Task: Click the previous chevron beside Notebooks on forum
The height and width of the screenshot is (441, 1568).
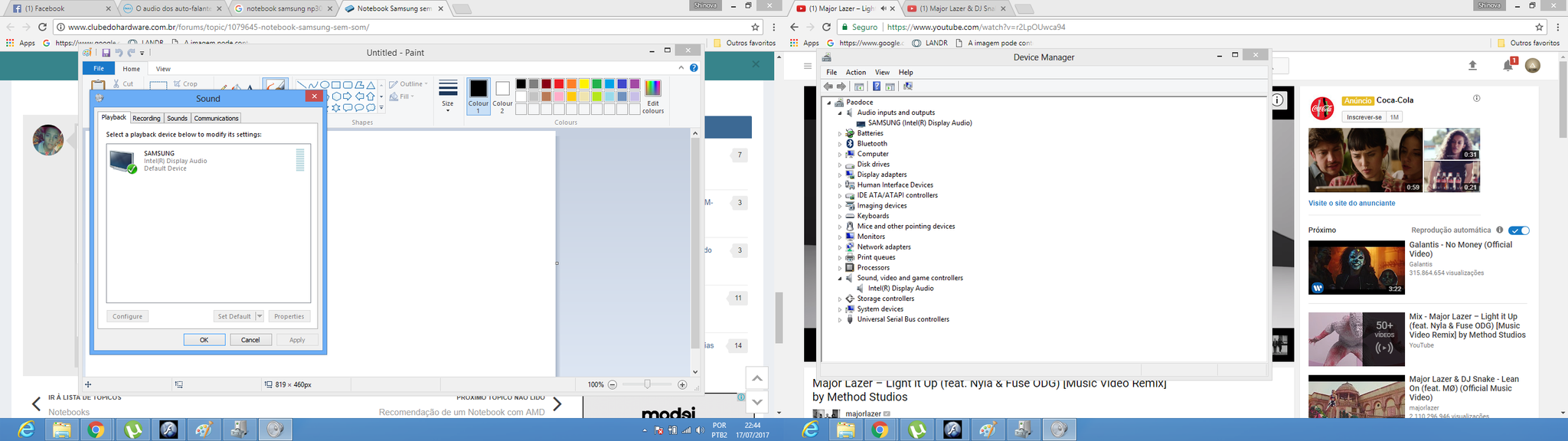Action: (36, 403)
